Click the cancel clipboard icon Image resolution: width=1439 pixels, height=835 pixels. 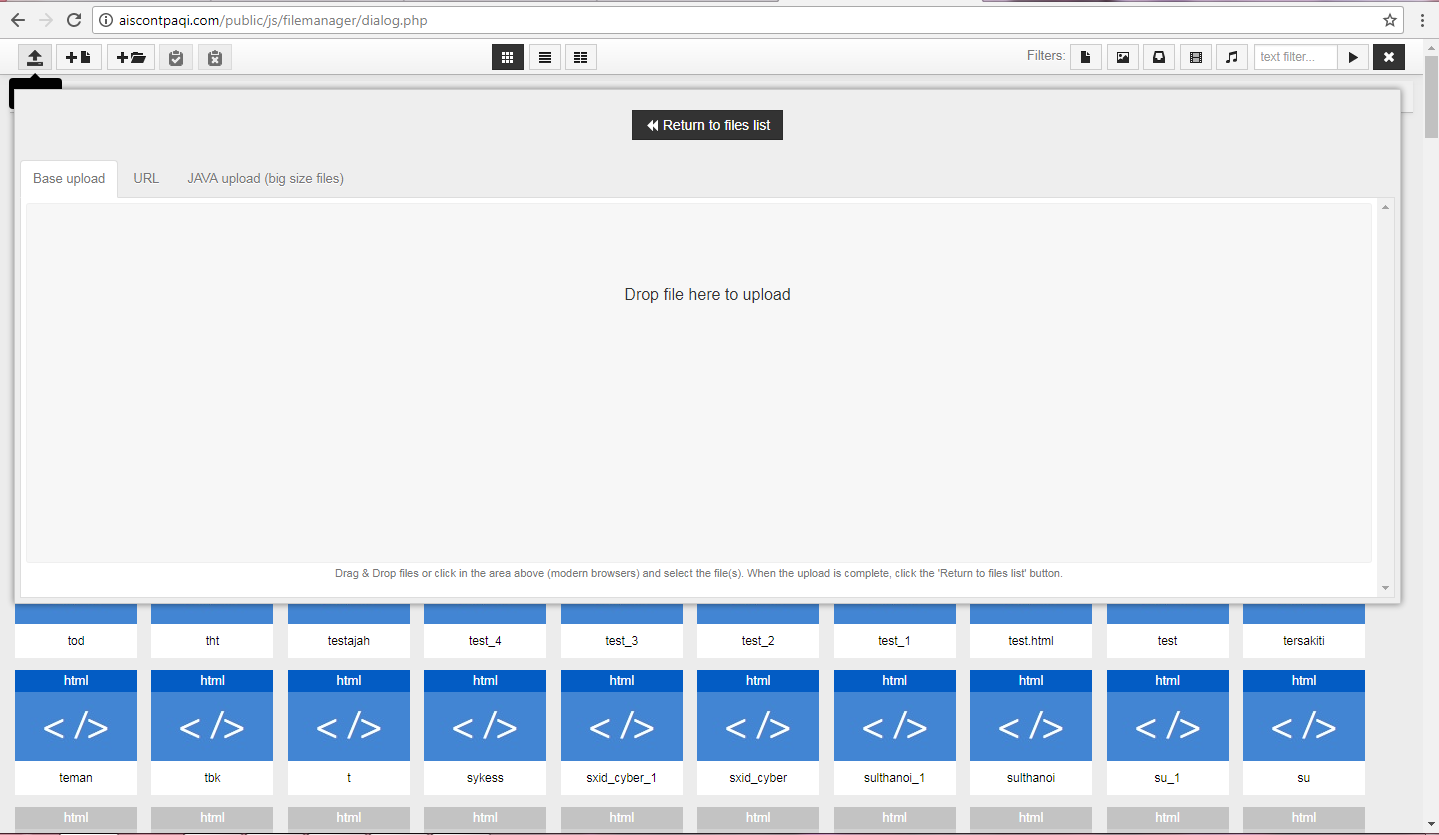point(214,57)
